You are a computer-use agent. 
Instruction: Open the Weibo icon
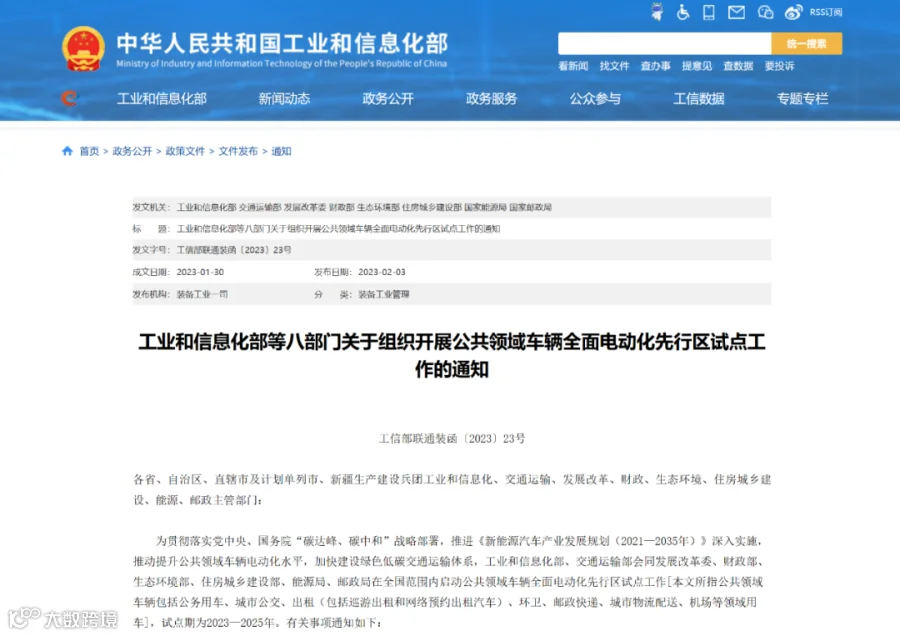coord(793,11)
